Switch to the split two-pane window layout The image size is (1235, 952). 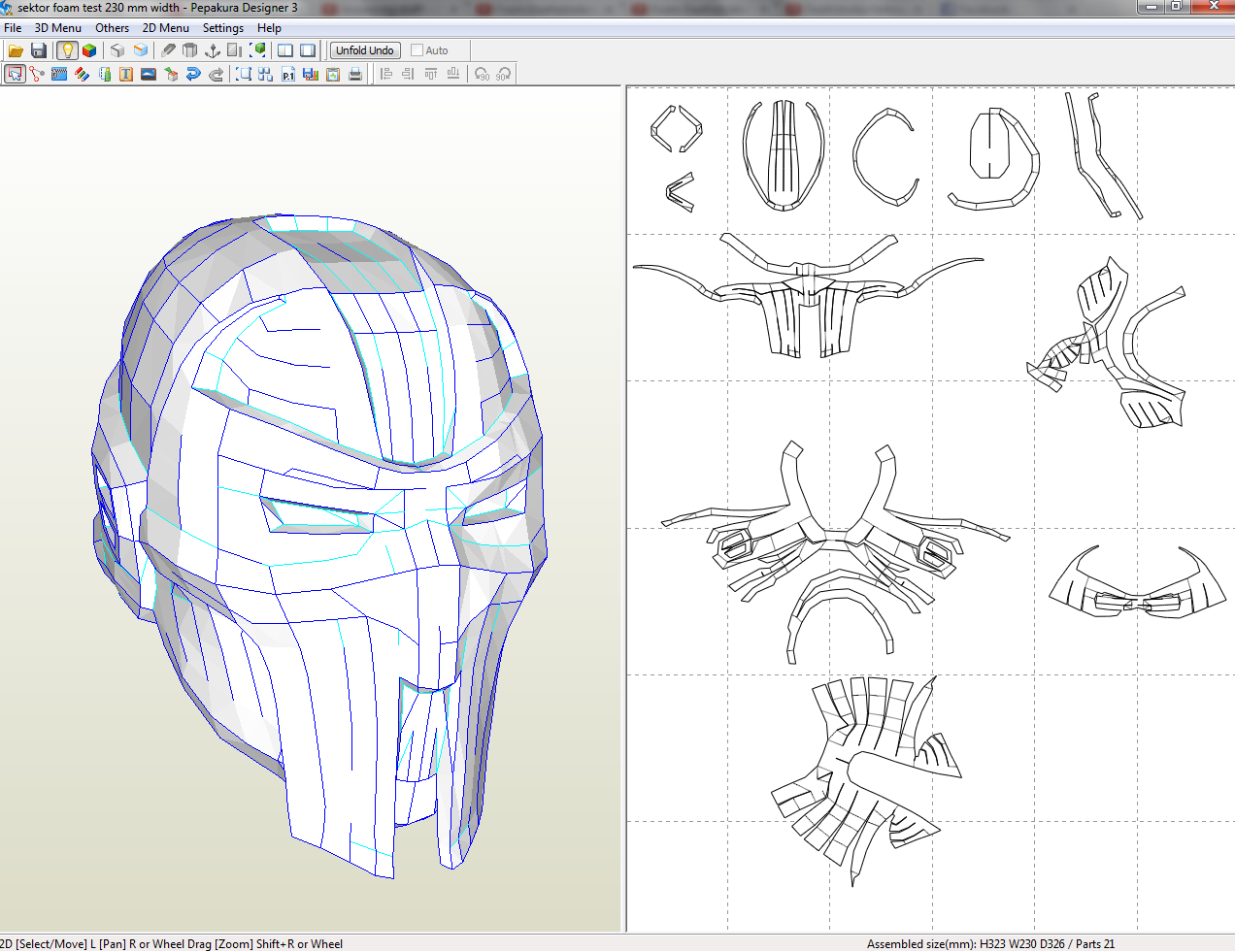[285, 50]
